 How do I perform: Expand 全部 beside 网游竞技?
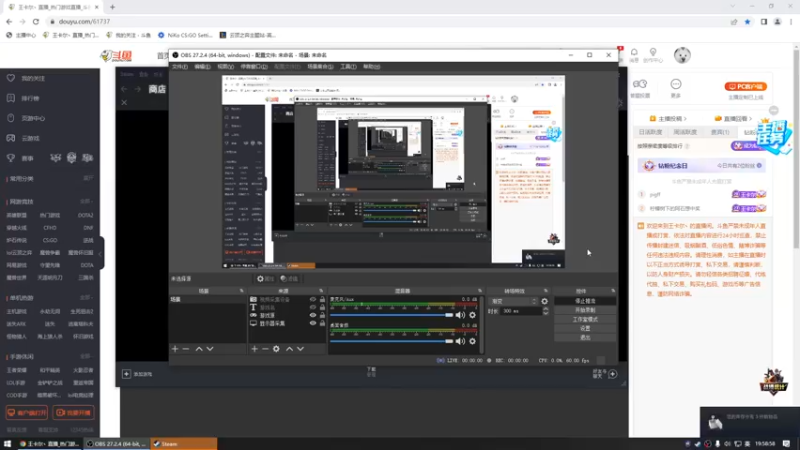86,202
